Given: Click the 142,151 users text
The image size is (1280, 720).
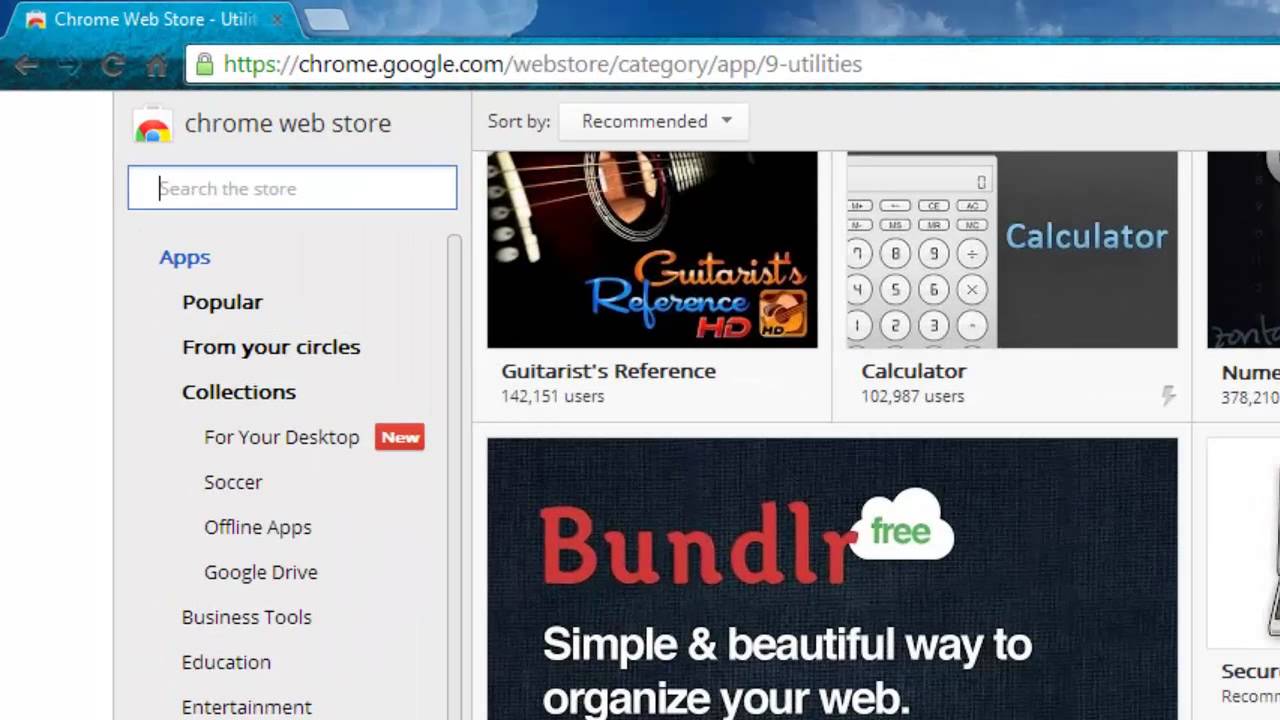Looking at the screenshot, I should (553, 397).
